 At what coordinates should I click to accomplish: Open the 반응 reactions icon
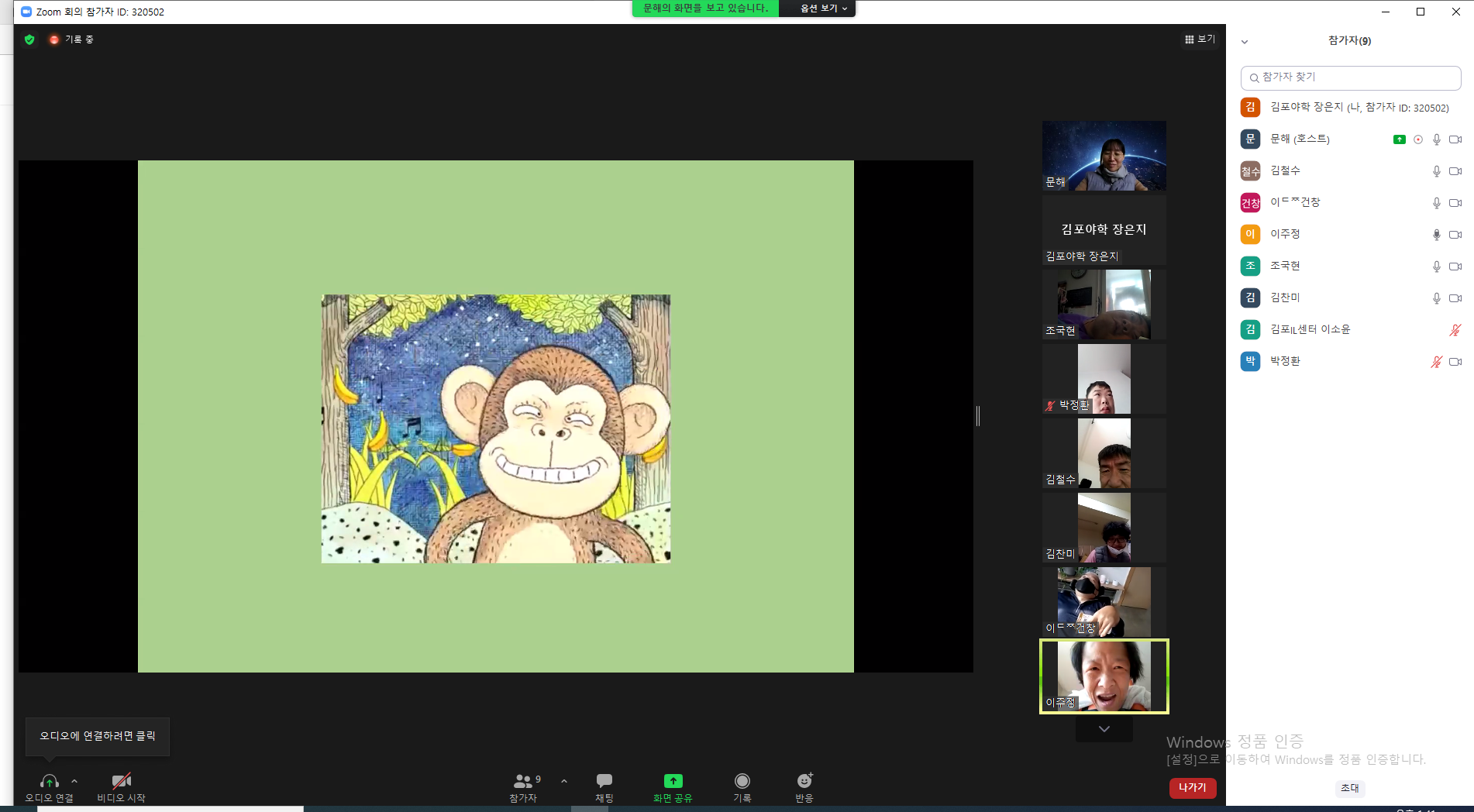[x=804, y=781]
